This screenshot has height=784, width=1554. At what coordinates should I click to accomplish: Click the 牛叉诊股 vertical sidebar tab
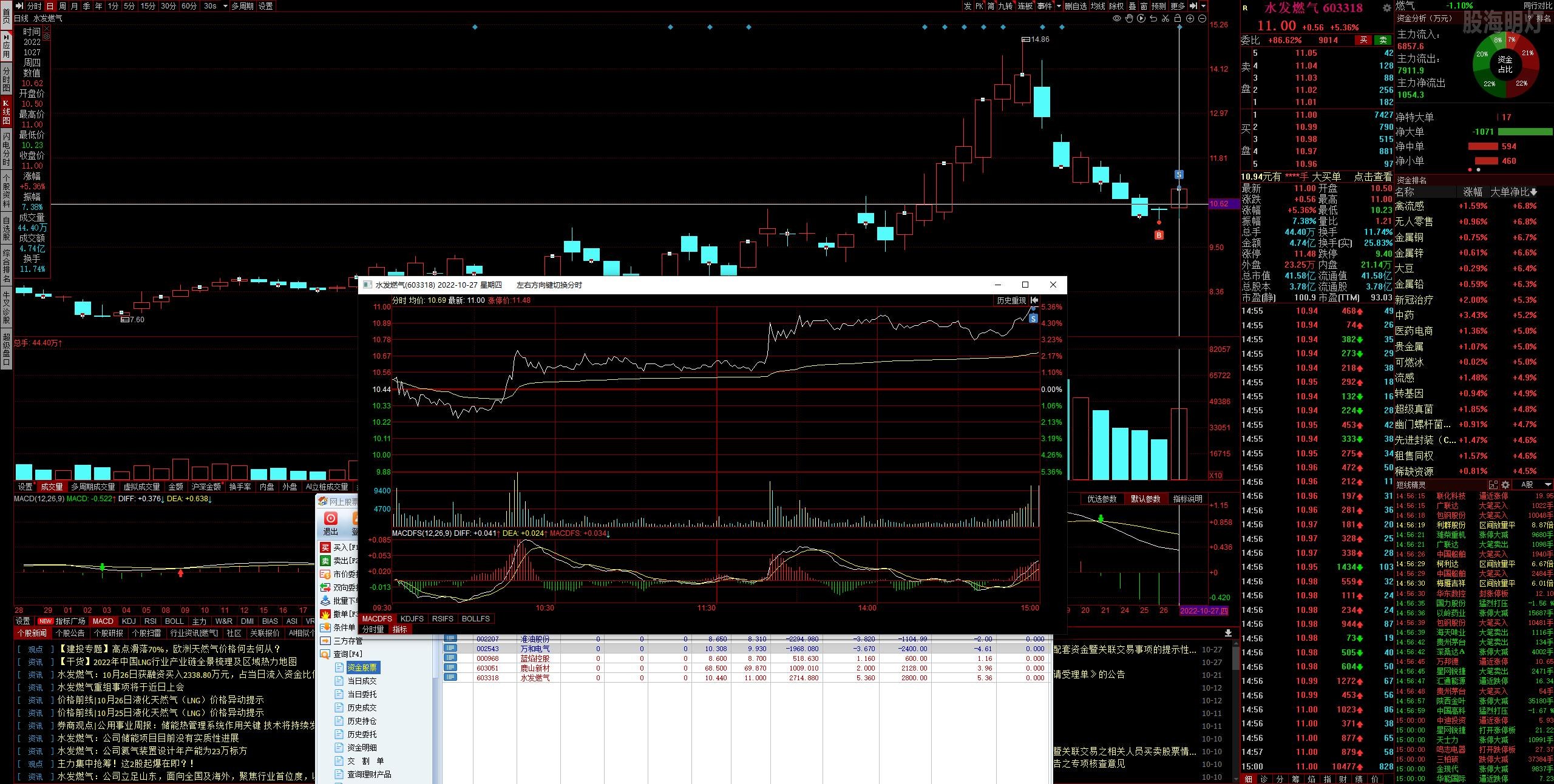6,306
